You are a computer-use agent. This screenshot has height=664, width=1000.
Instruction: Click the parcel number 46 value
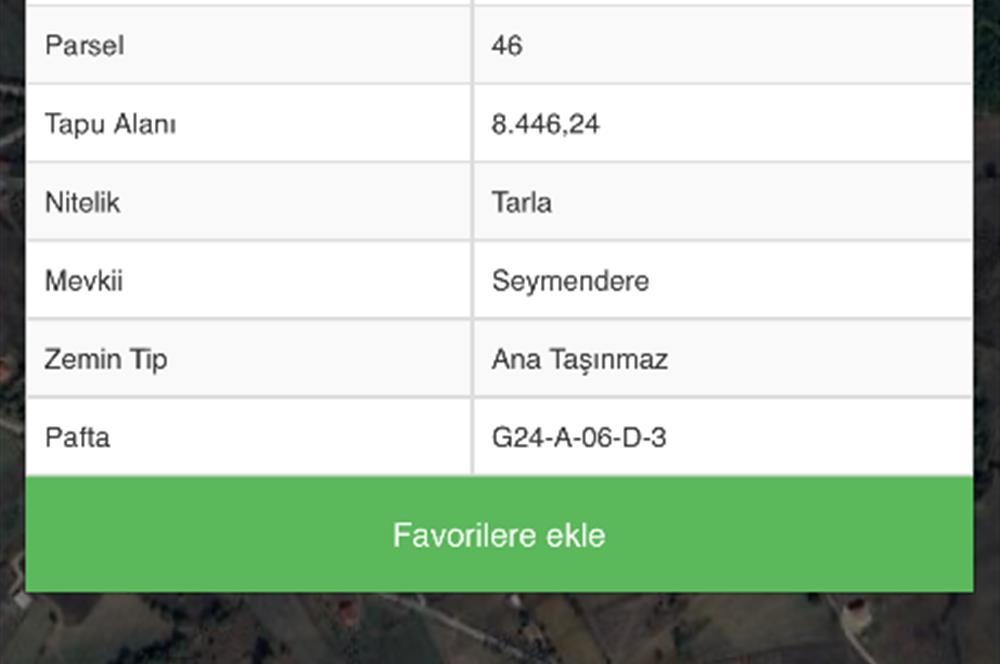tap(507, 45)
